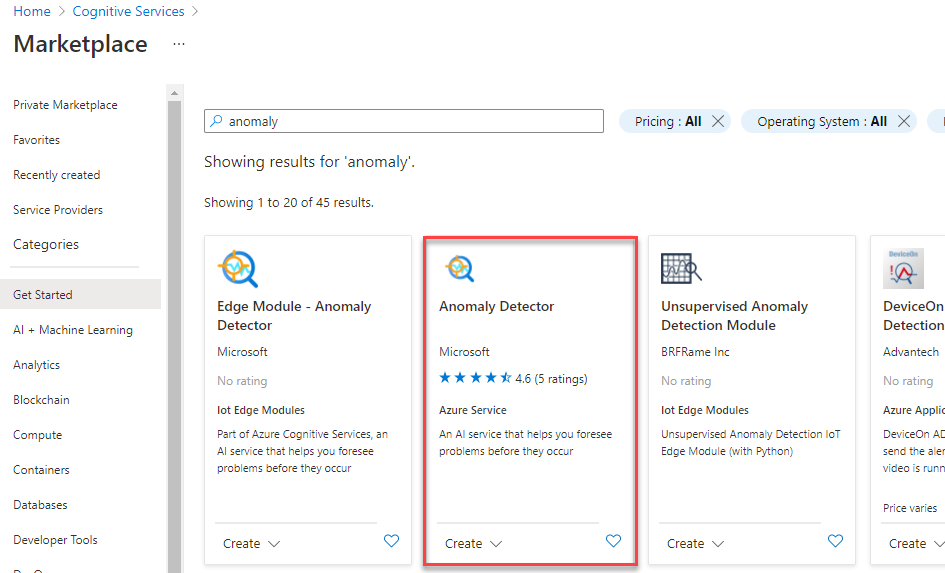Screen dimensions: 945x573
Task: Open Service Providers in sidebar
Action: (x=58, y=210)
